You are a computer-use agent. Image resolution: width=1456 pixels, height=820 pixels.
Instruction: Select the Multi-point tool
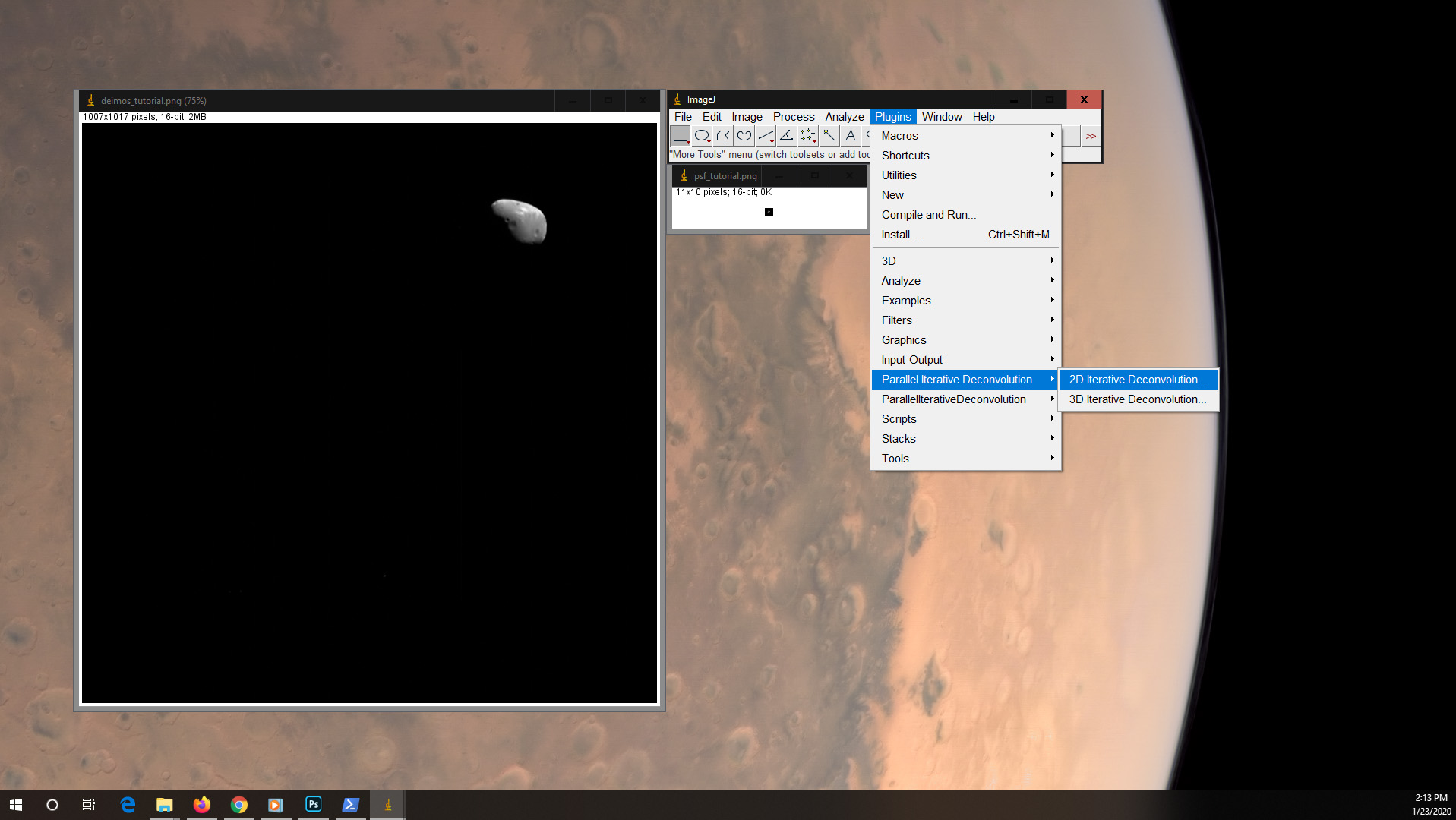pos(808,136)
